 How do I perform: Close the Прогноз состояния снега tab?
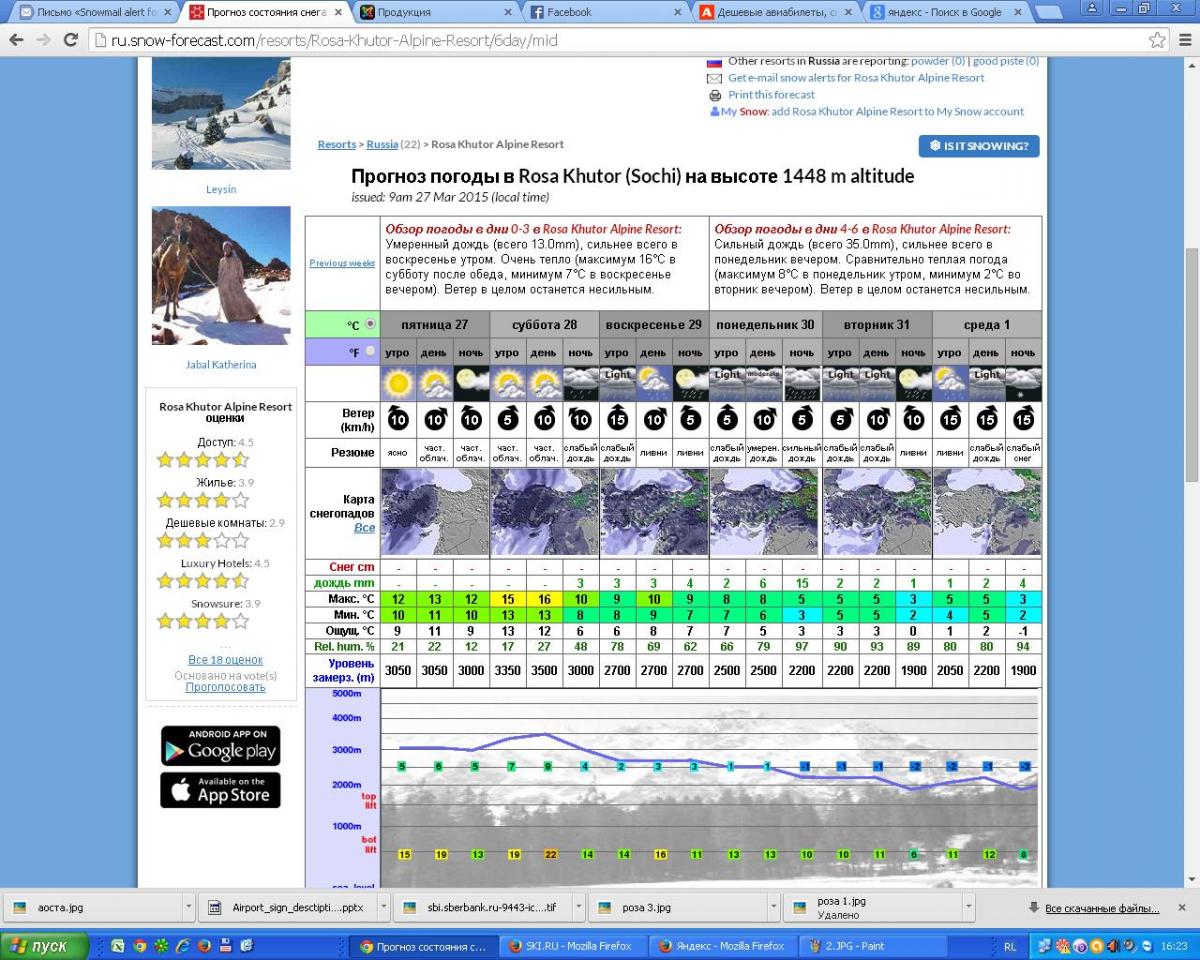point(337,12)
